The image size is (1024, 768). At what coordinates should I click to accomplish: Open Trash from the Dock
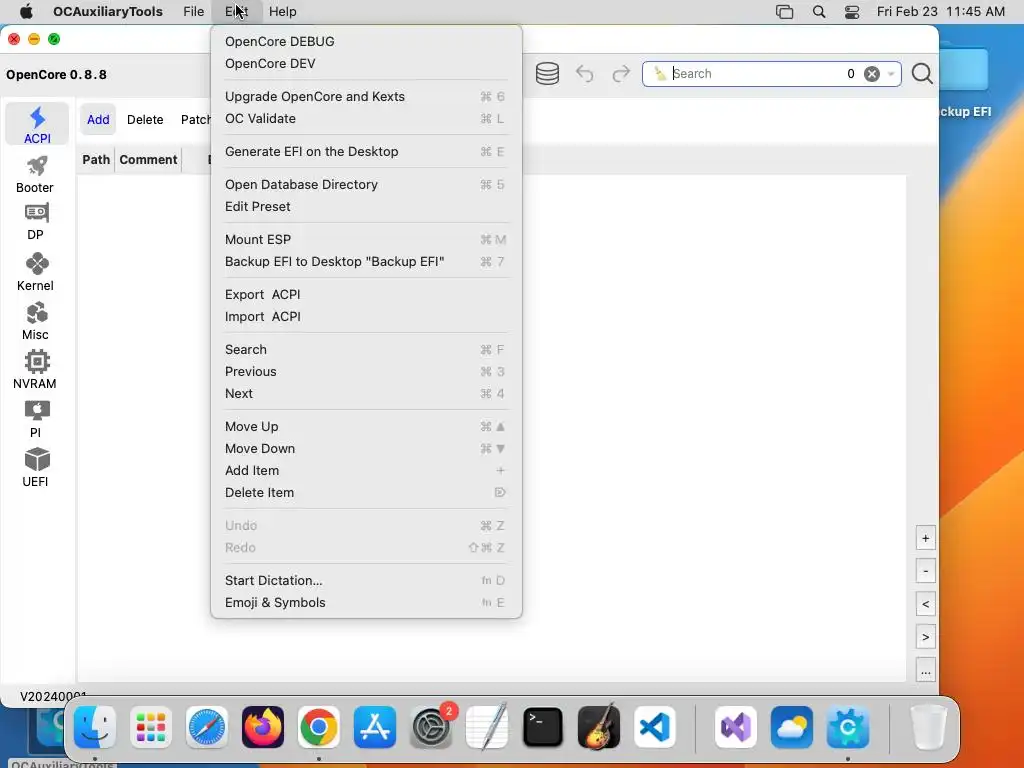928,727
